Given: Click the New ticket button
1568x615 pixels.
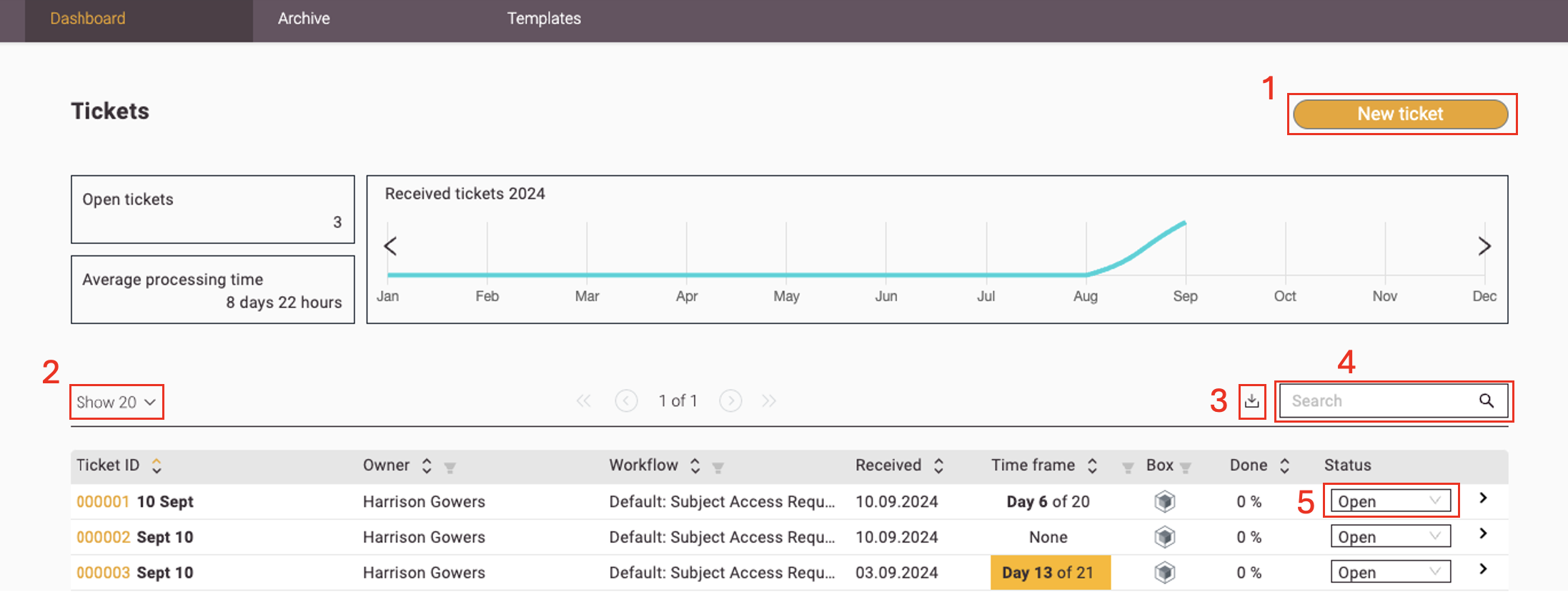Looking at the screenshot, I should coord(1401,114).
